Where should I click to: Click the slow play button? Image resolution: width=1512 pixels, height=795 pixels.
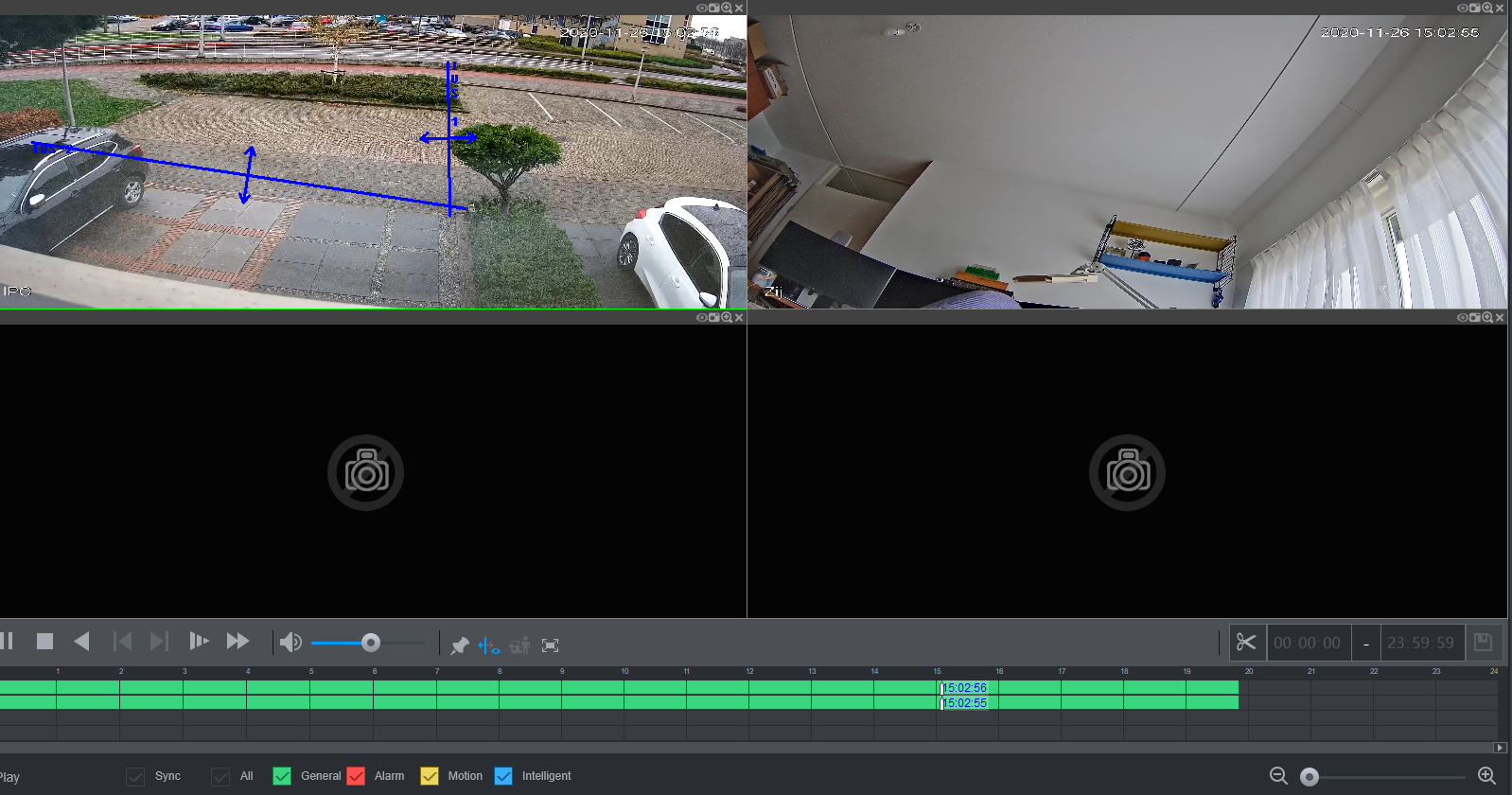(199, 642)
